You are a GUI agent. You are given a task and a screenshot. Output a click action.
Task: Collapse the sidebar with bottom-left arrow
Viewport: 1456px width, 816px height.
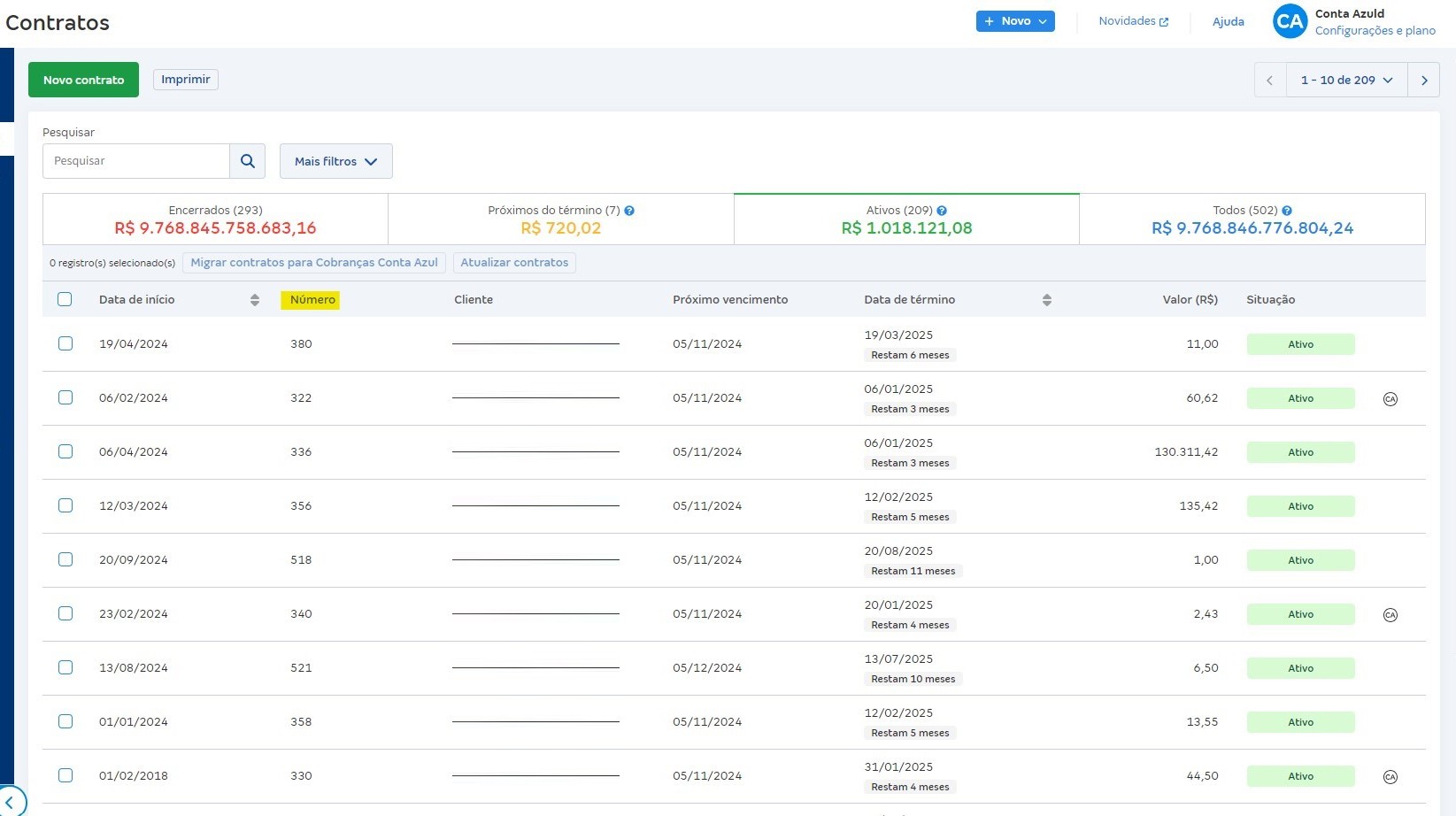[10, 802]
